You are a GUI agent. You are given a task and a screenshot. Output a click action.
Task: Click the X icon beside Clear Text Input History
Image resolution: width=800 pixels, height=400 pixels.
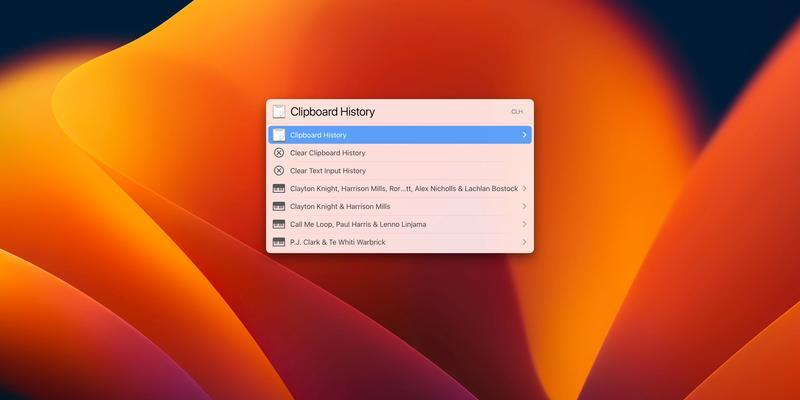point(279,170)
